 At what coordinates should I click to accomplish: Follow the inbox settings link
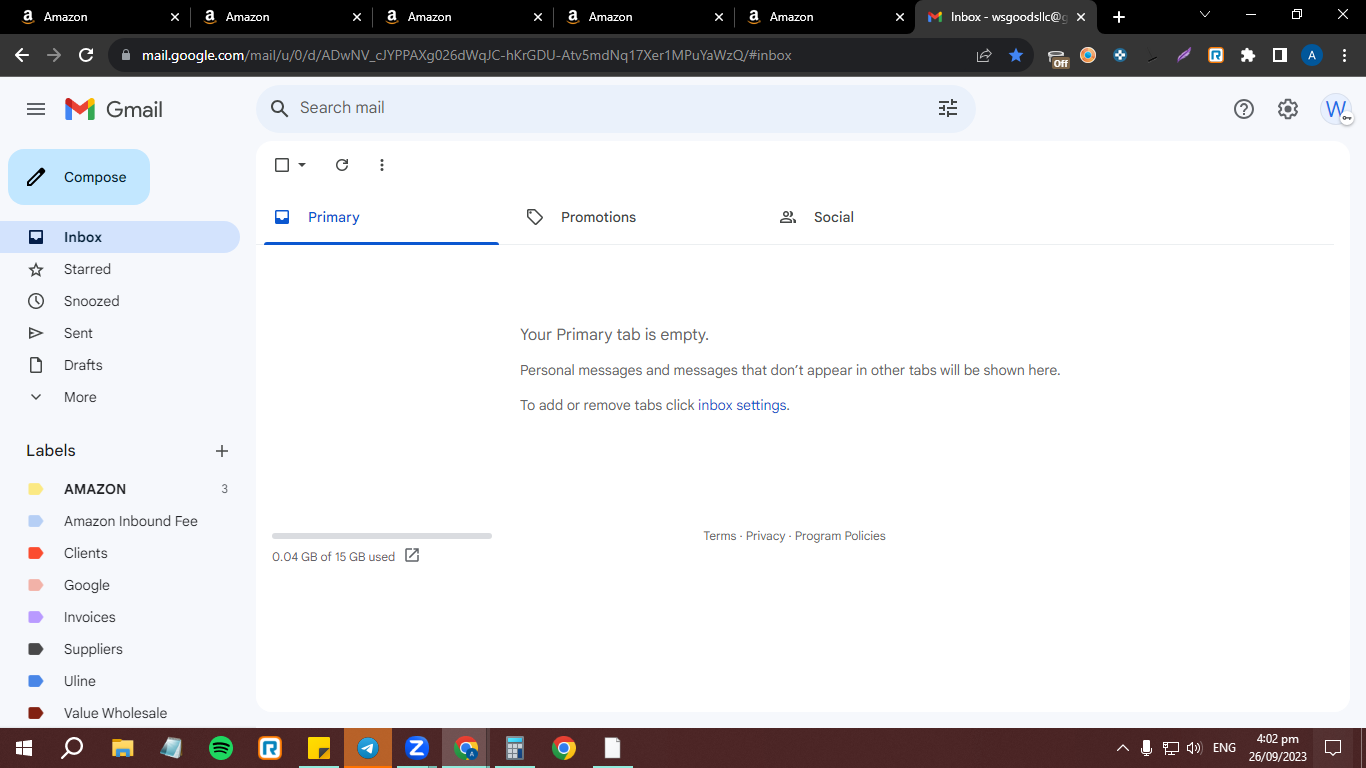(x=742, y=405)
